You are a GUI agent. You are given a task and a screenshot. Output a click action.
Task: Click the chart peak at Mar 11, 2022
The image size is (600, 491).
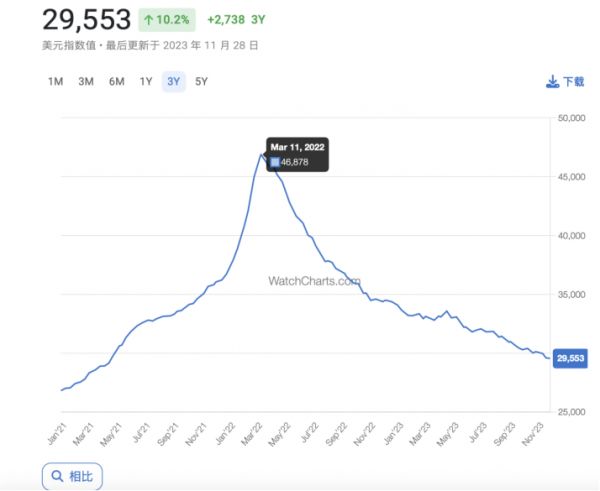click(262, 154)
